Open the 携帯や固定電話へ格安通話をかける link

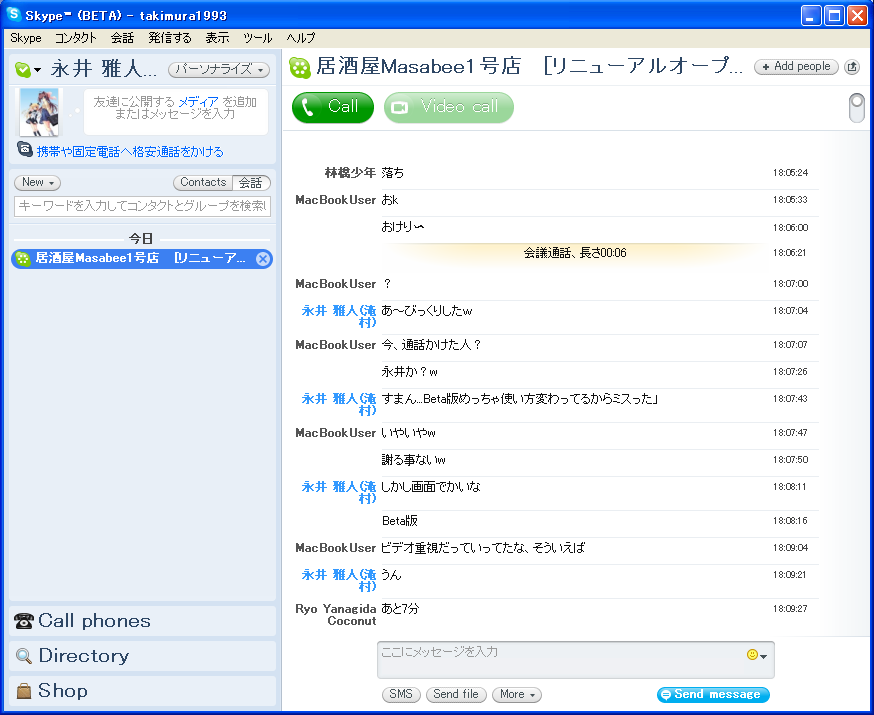(130, 152)
